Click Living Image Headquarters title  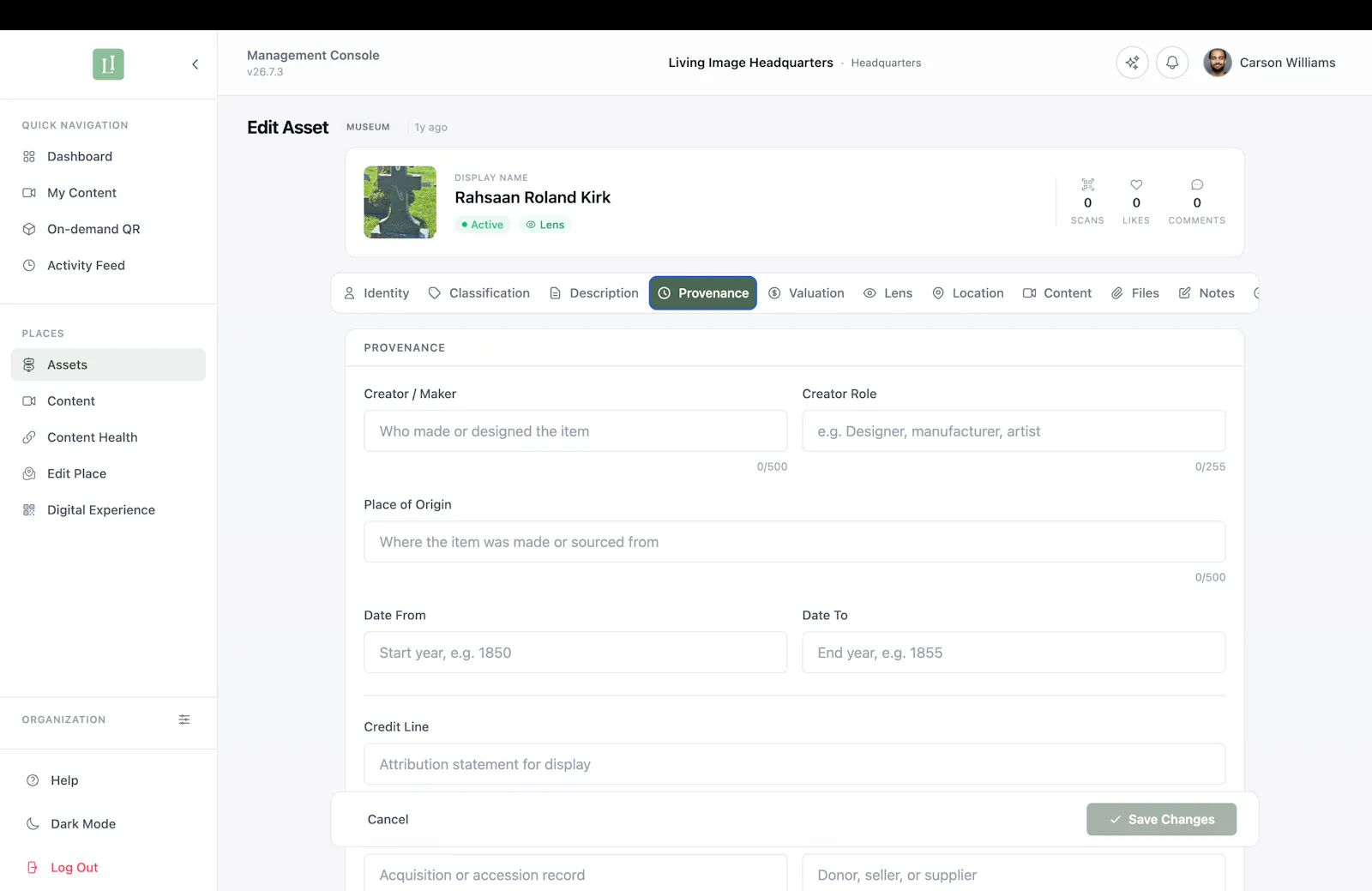750,63
